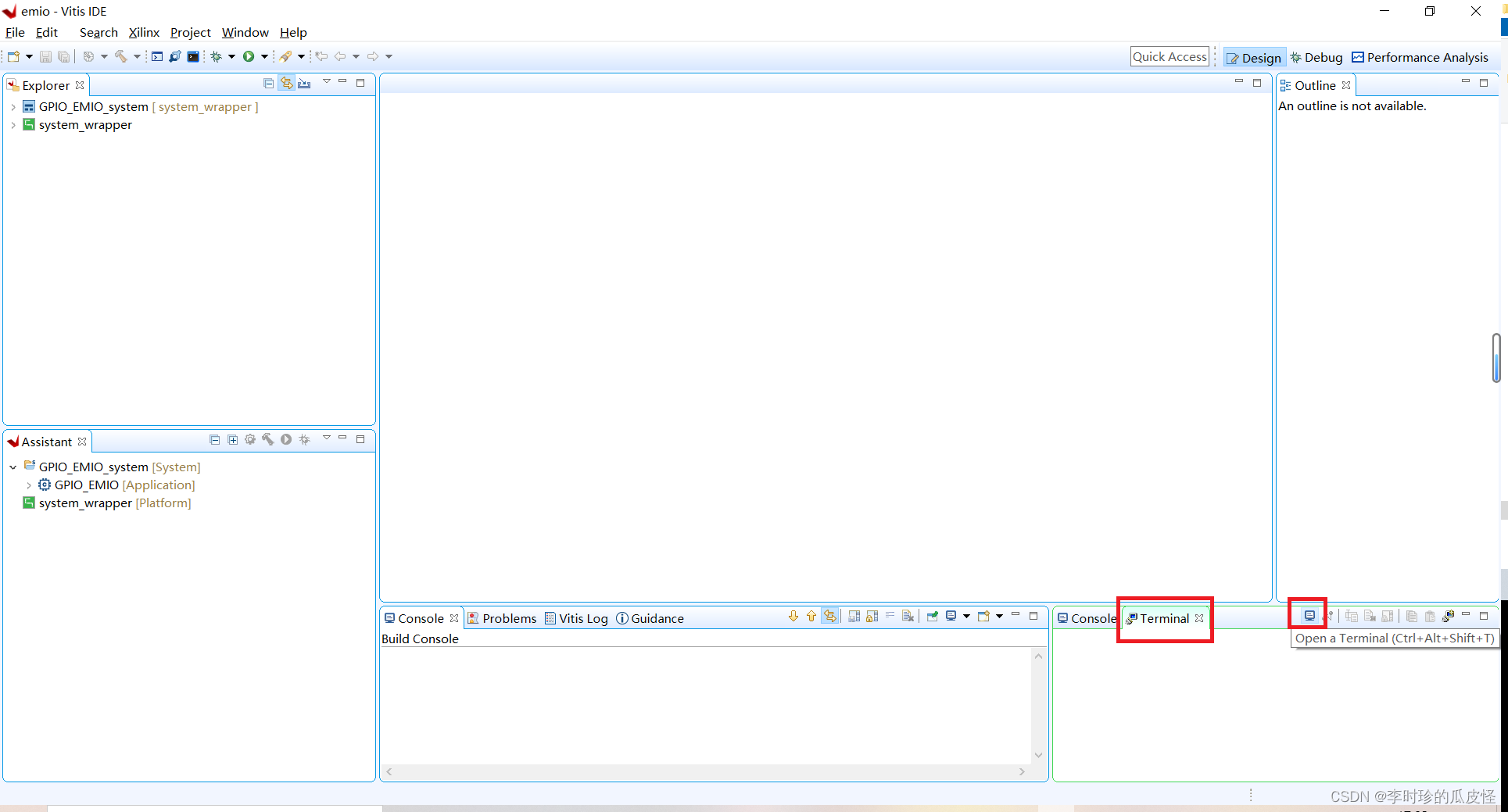Click the Build Console horizontal scrollbar

tap(705, 771)
